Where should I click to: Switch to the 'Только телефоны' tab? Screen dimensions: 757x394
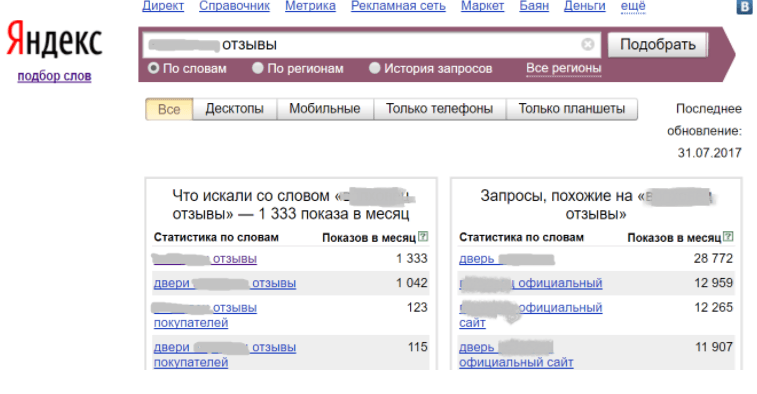tap(439, 109)
